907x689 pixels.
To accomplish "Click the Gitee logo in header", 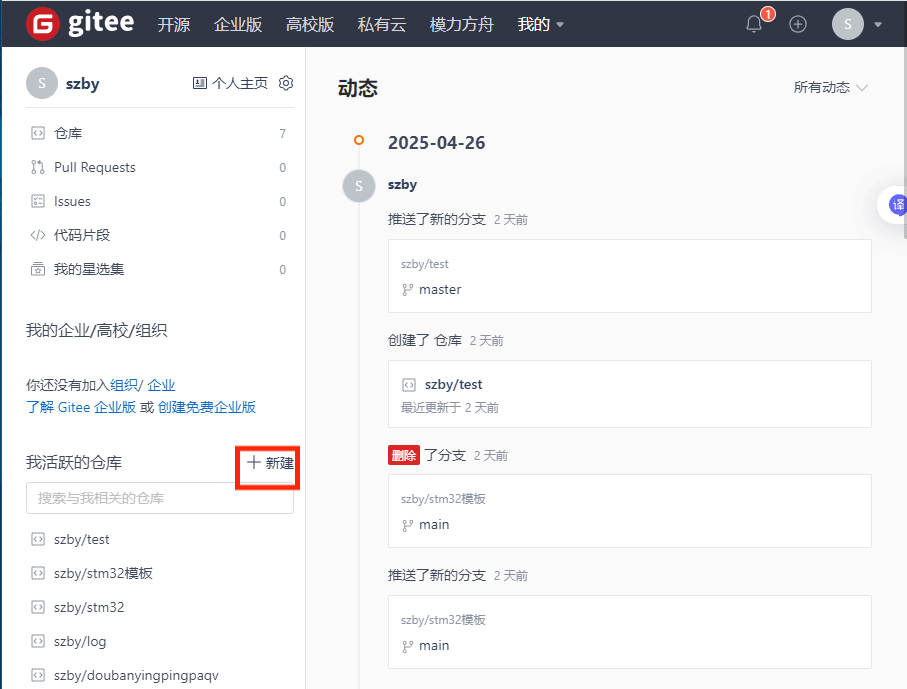I will tap(80, 23).
